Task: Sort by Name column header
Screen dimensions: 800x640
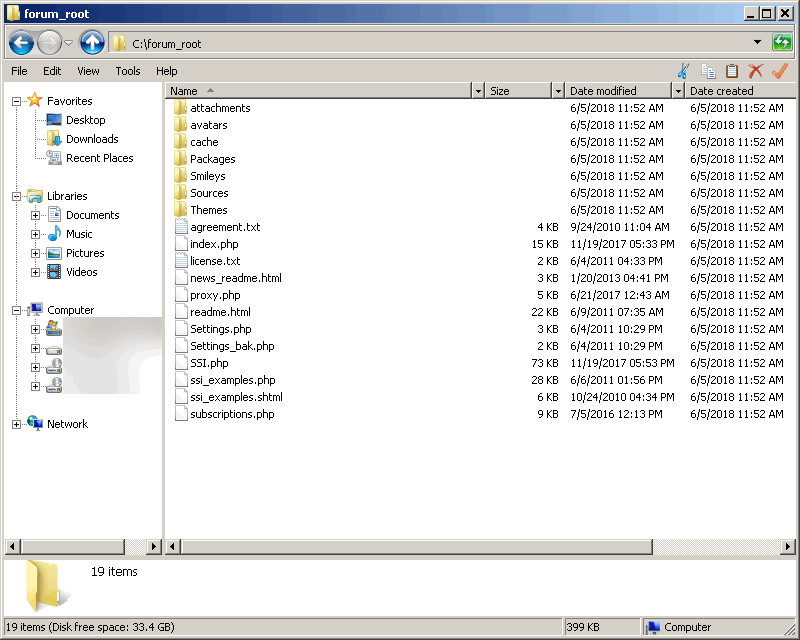Action: pyautogui.click(x=319, y=91)
